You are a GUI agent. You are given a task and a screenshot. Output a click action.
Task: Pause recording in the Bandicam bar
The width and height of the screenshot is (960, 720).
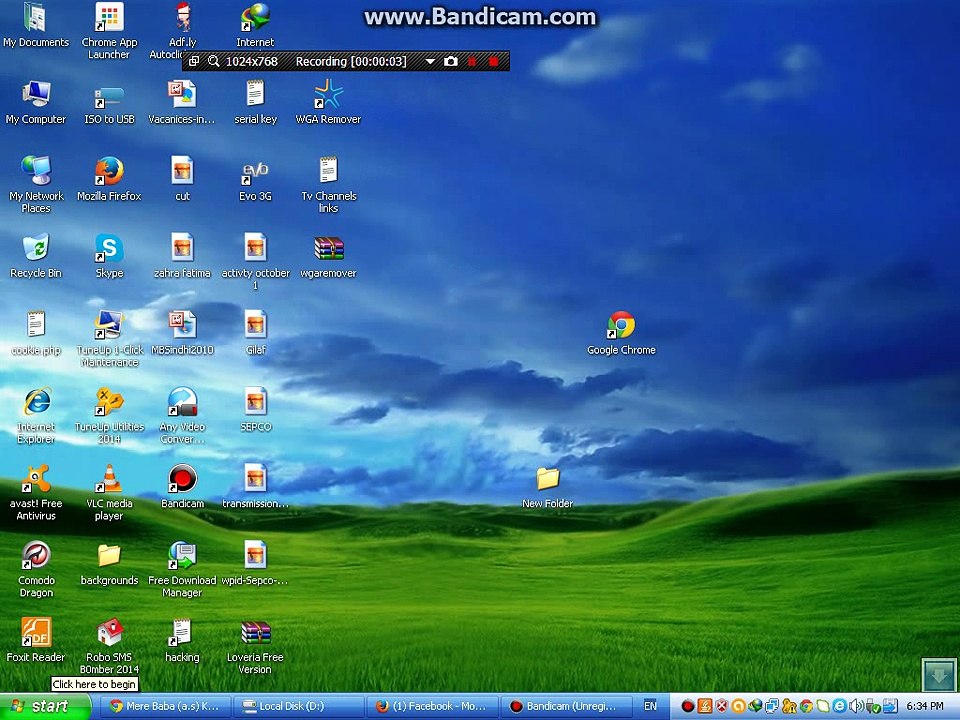click(472, 61)
